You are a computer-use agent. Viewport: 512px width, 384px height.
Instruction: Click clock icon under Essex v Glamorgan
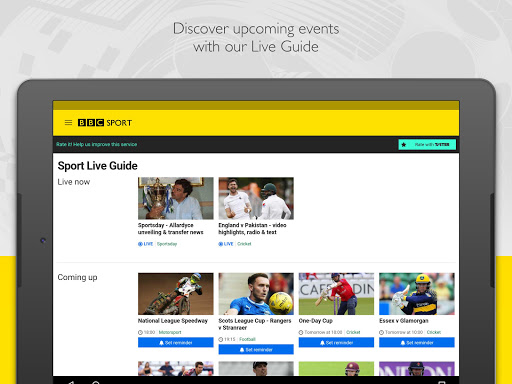(381, 332)
